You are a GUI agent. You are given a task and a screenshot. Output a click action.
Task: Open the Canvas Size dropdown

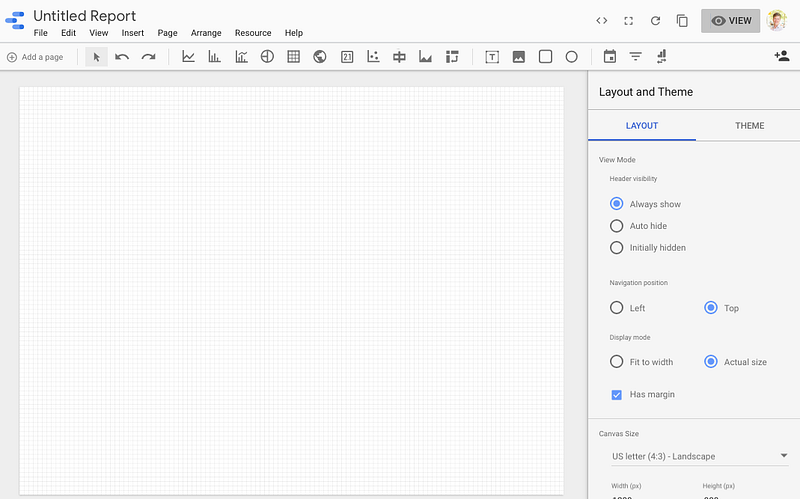coord(699,456)
